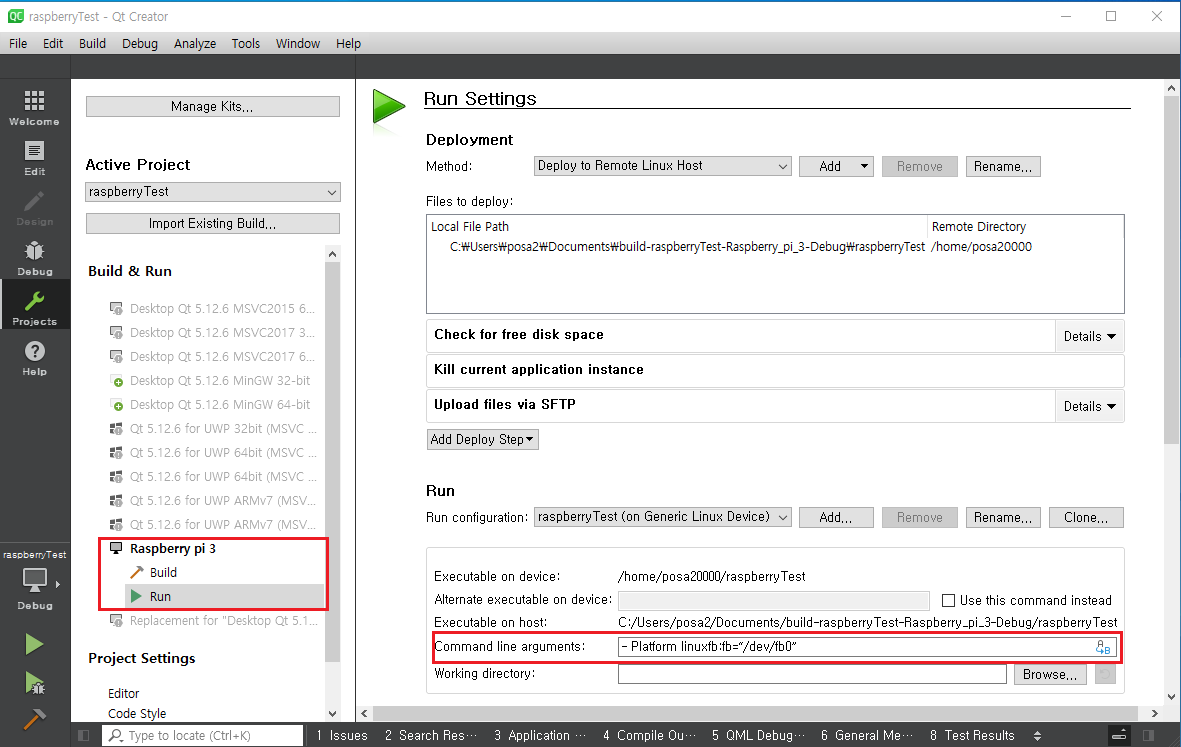This screenshot has height=747, width=1181.
Task: Open the File menu
Action: click(x=18, y=44)
